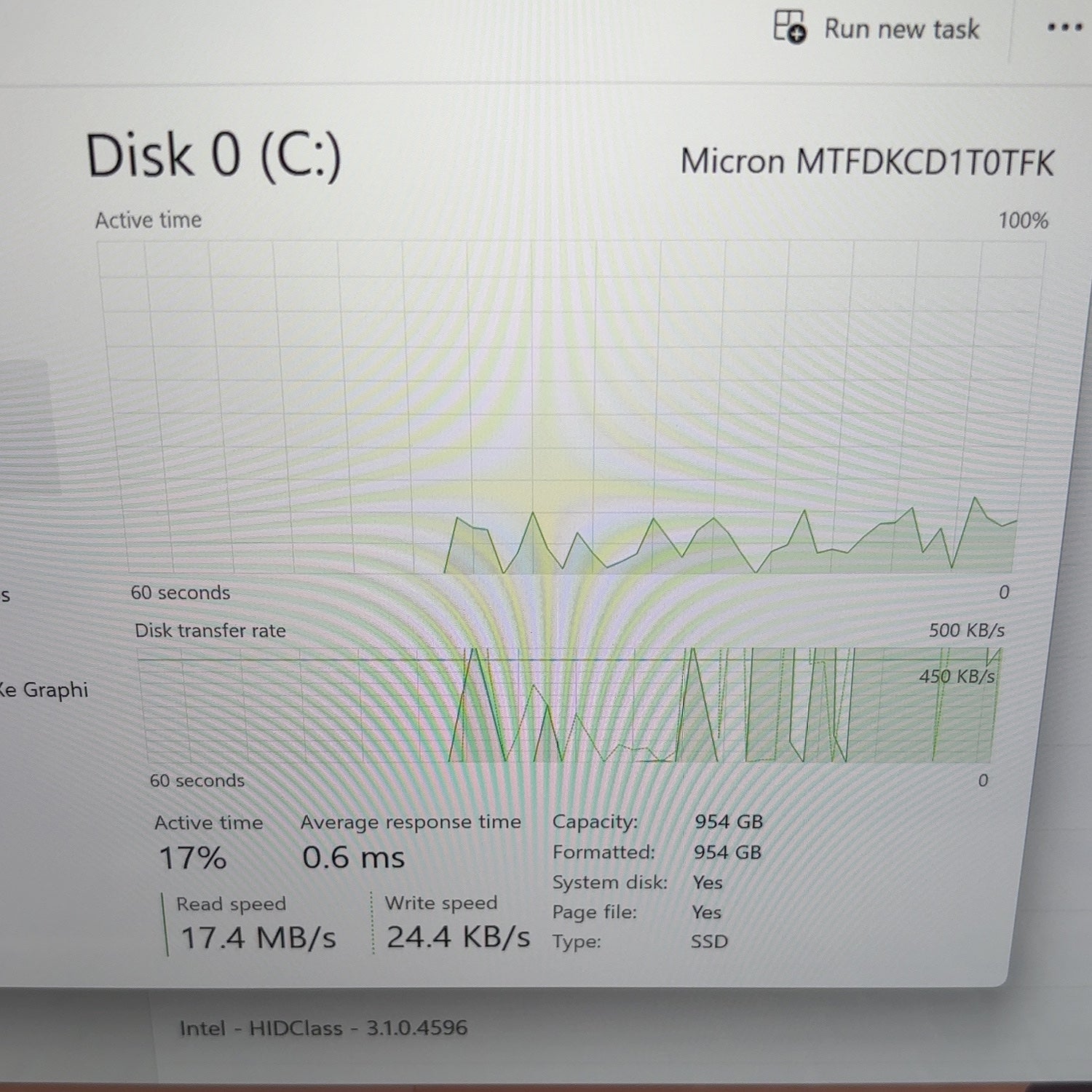Click the 17% active time value

[x=193, y=858]
